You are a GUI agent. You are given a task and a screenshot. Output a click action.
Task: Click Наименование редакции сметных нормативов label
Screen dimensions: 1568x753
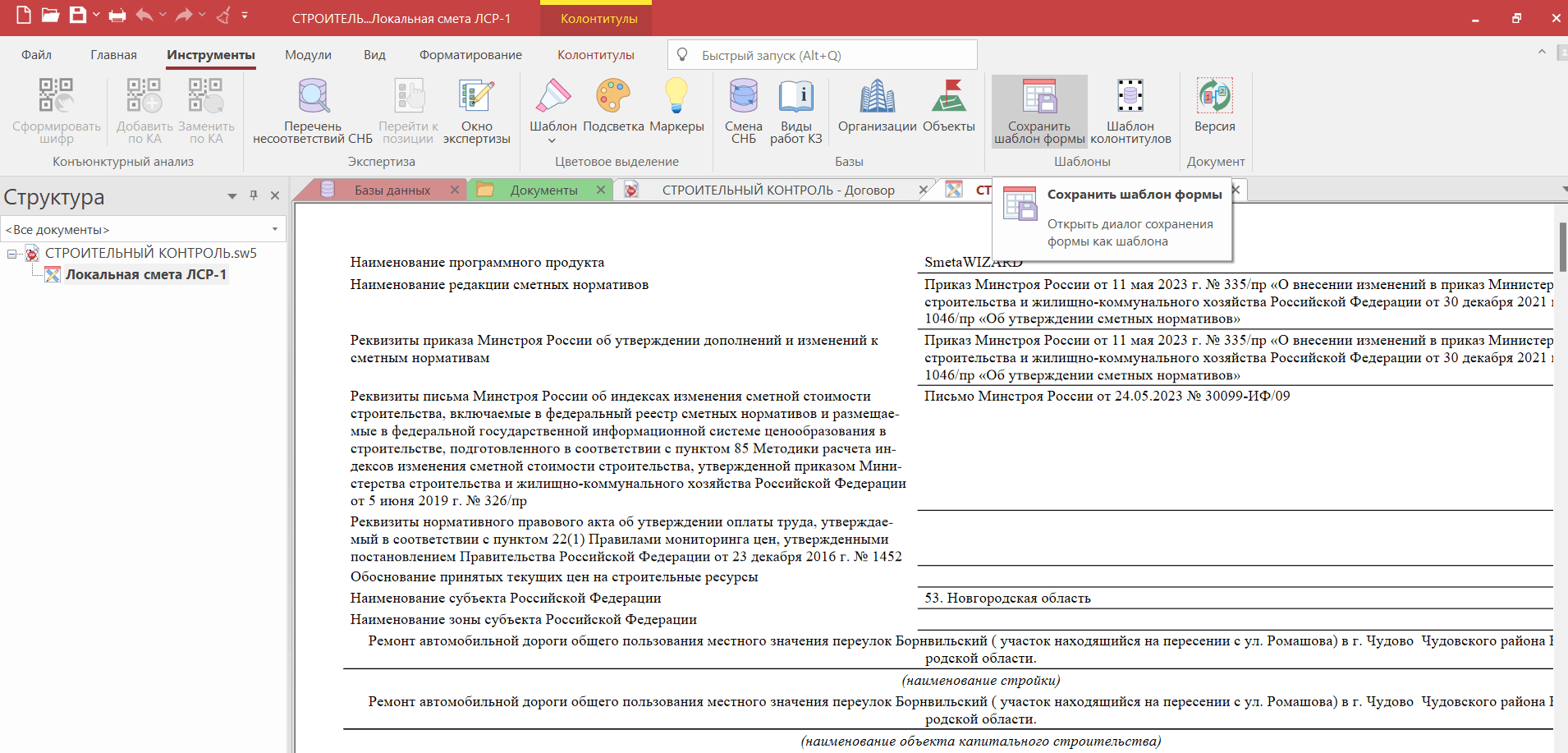(499, 284)
